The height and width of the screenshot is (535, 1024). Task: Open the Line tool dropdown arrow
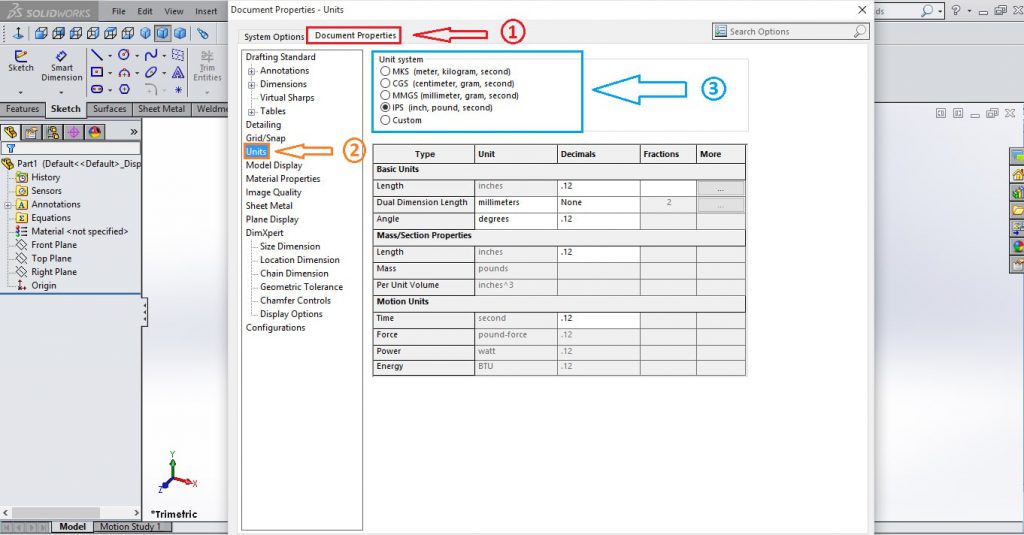(x=110, y=56)
